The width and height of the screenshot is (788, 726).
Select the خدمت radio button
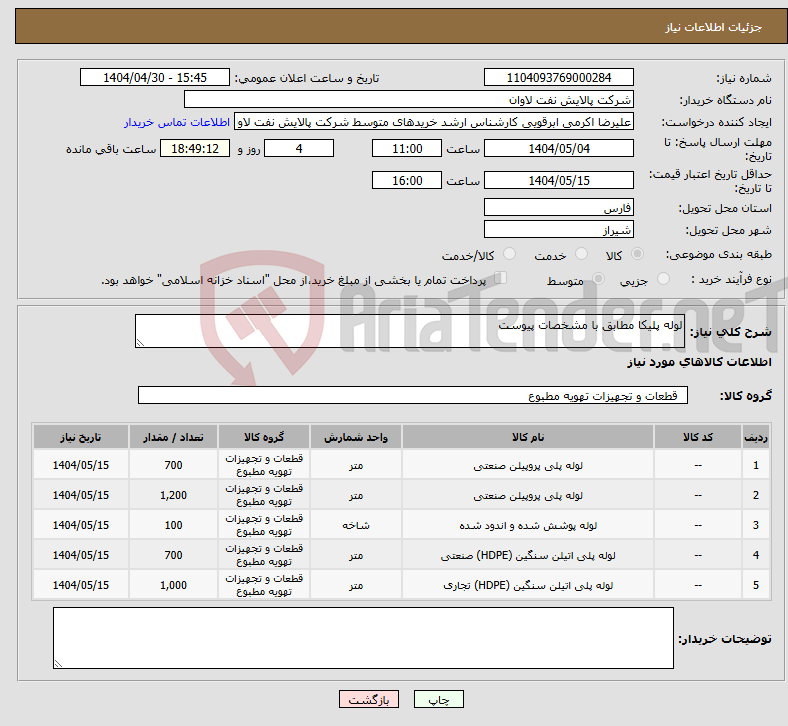[581, 254]
